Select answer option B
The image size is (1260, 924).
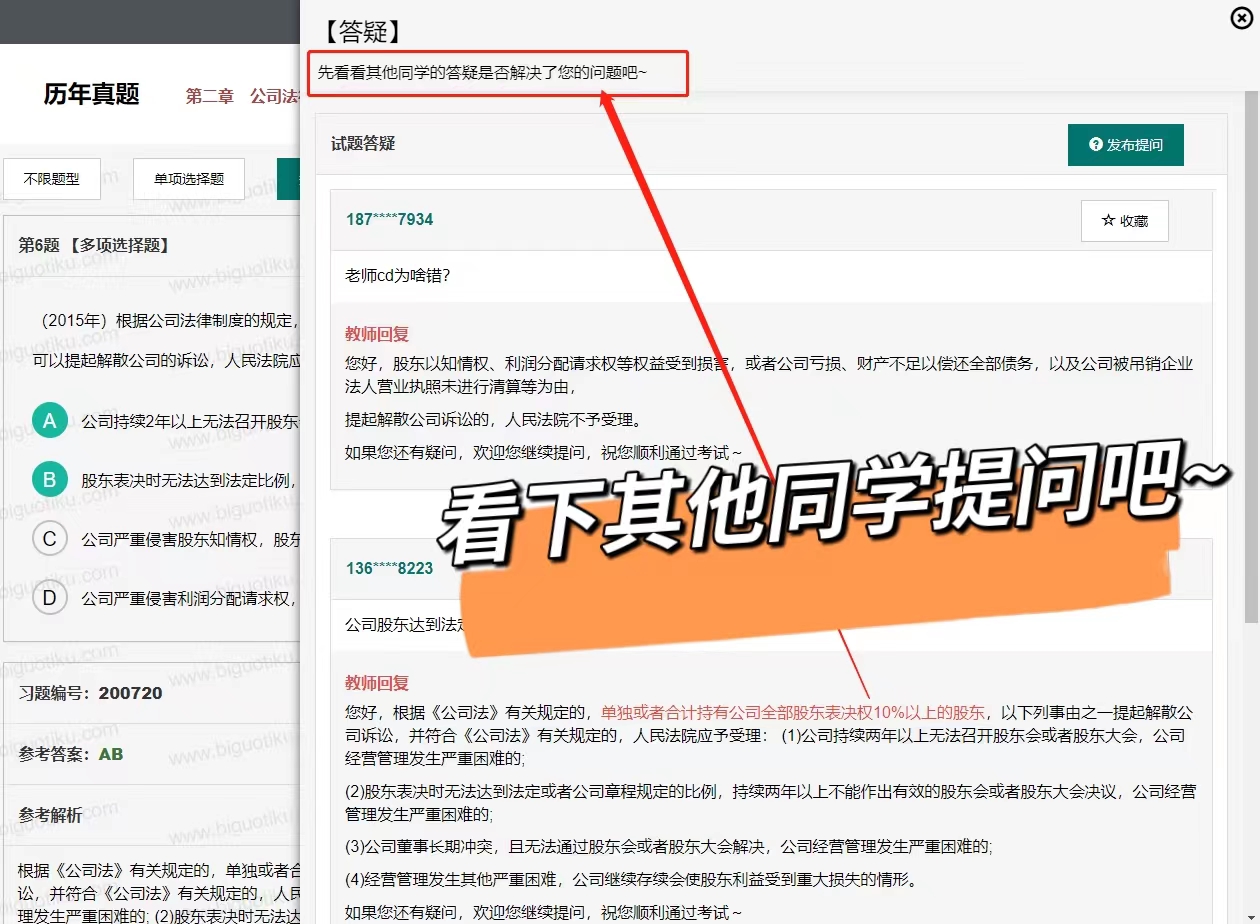(49, 480)
